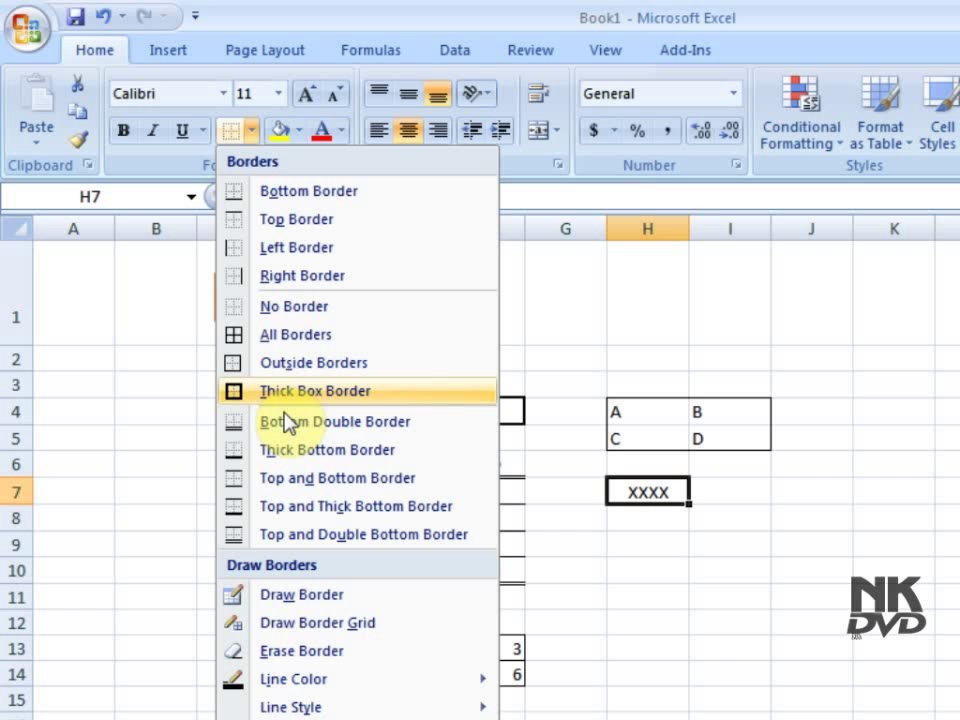Select cell H7 containing XXXX
This screenshot has height=720, width=960.
click(648, 492)
